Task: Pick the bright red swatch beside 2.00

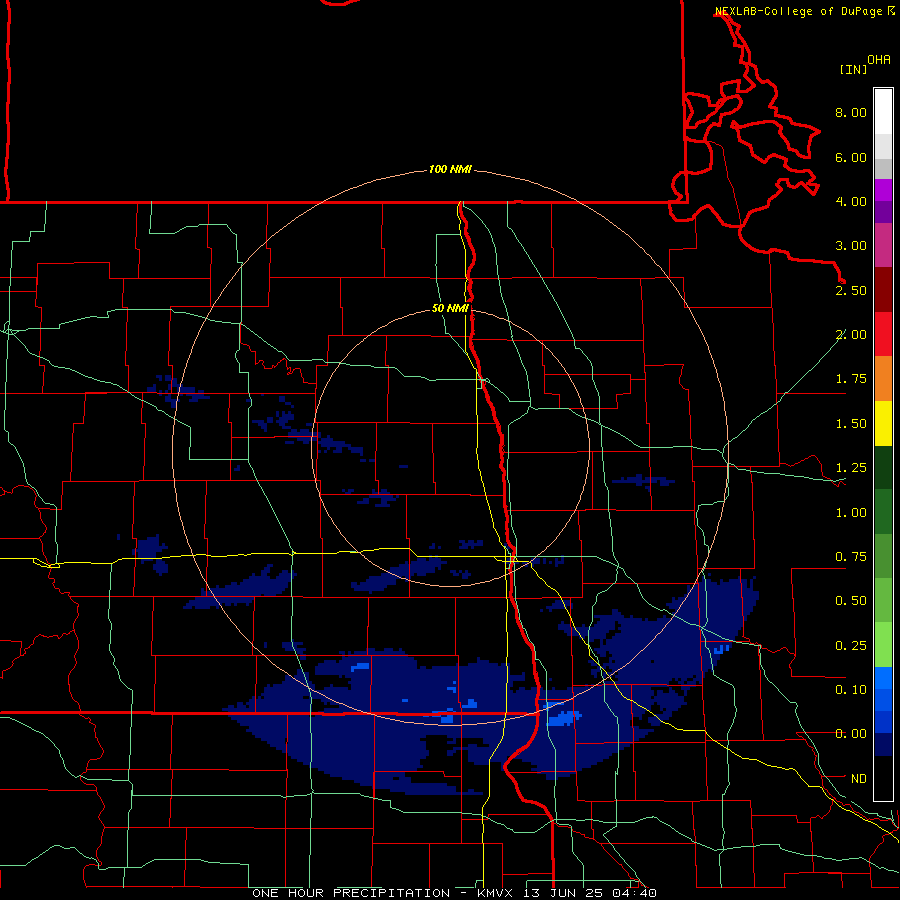Action: coord(883,335)
